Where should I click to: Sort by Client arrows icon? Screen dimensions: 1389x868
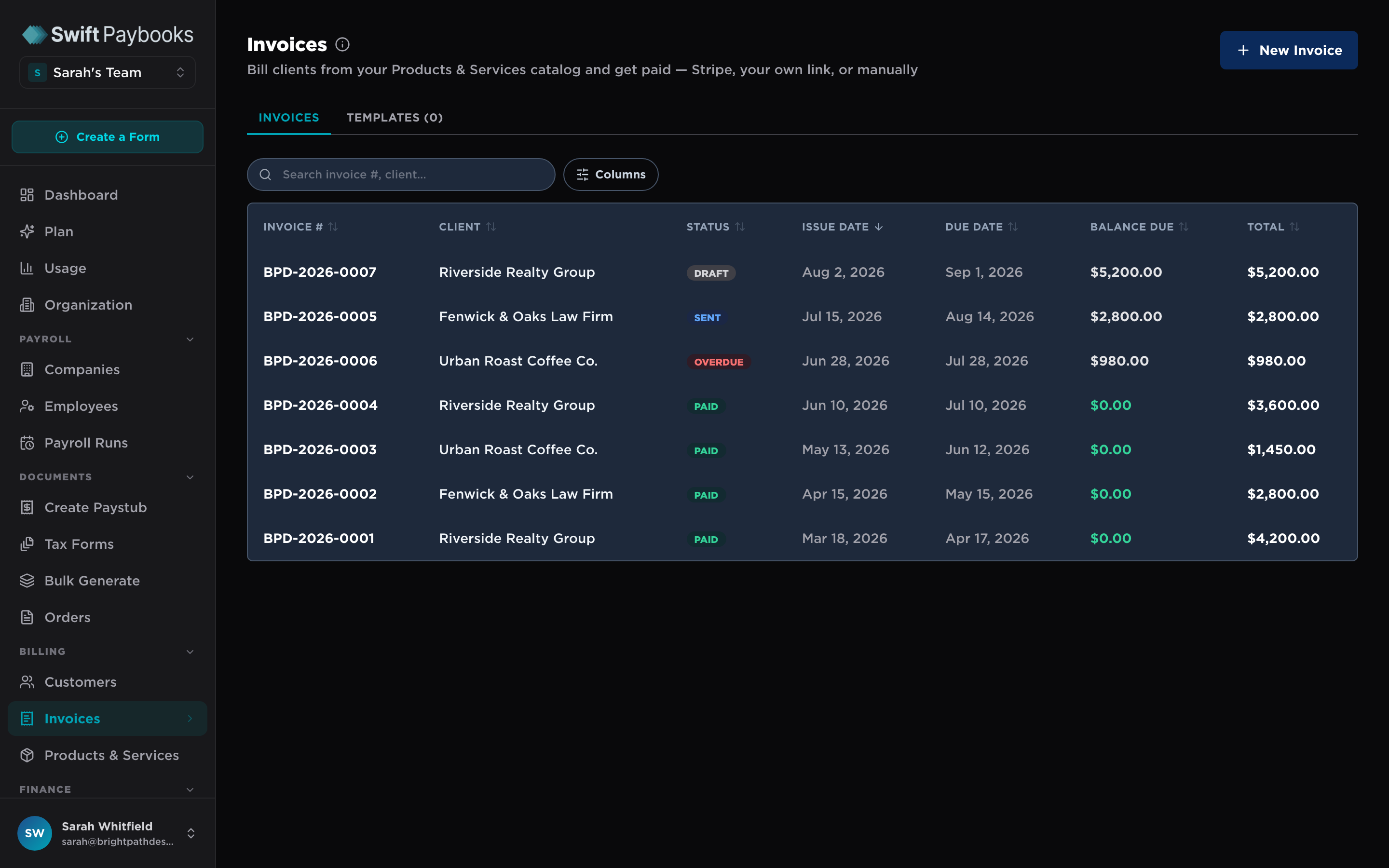(x=491, y=227)
